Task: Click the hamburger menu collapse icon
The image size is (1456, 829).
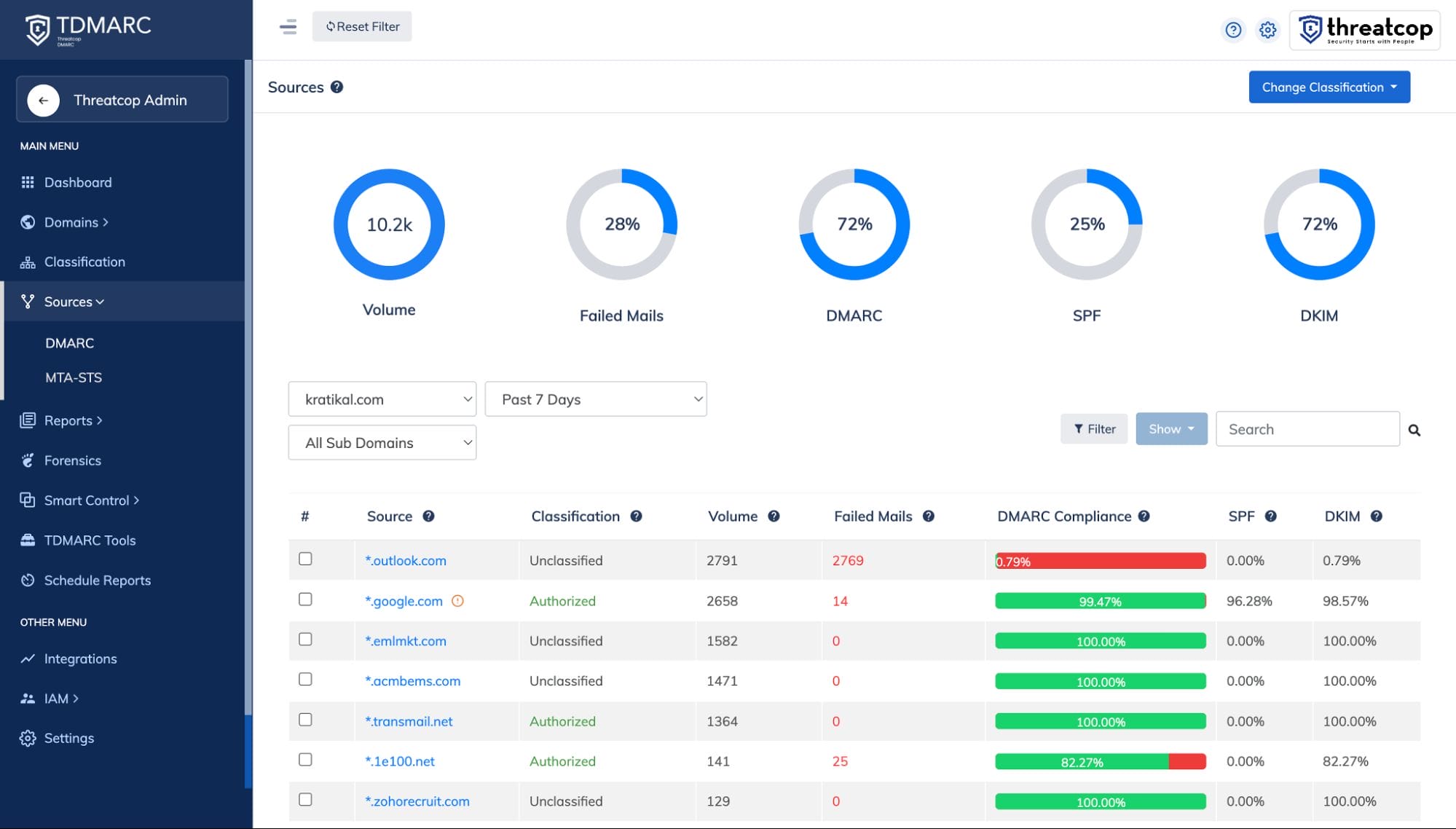Action: coord(288,27)
